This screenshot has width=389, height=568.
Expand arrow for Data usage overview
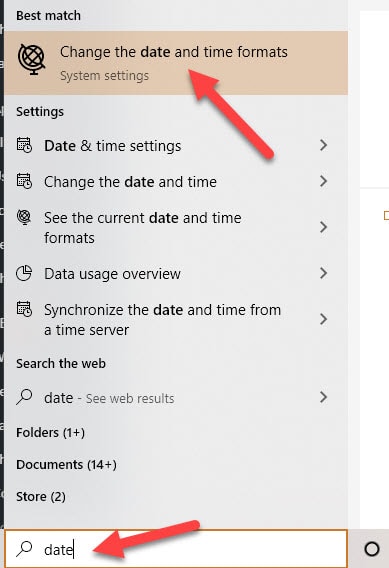[323, 273]
